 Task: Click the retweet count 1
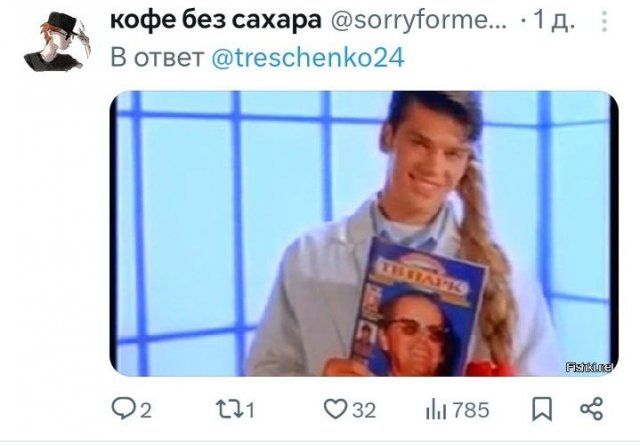coord(251,410)
